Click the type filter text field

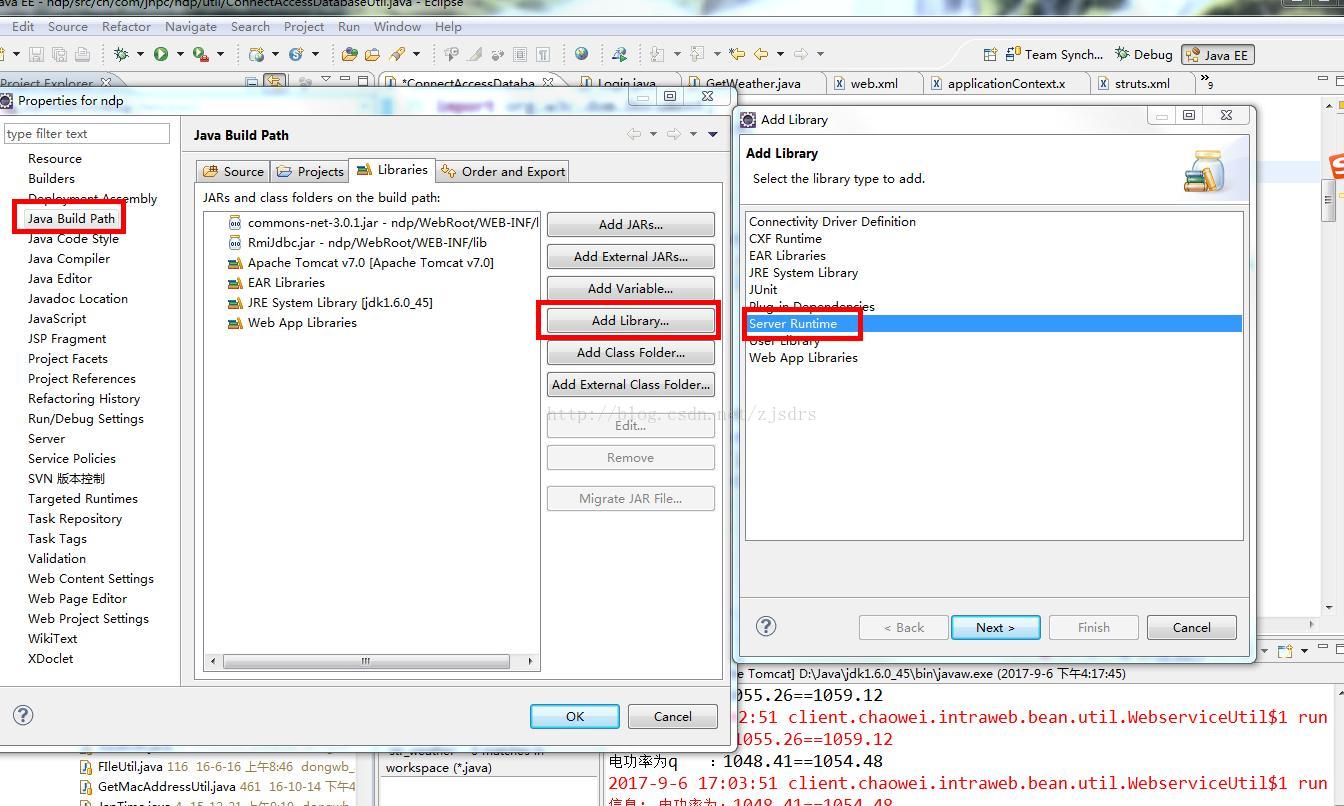(87, 133)
